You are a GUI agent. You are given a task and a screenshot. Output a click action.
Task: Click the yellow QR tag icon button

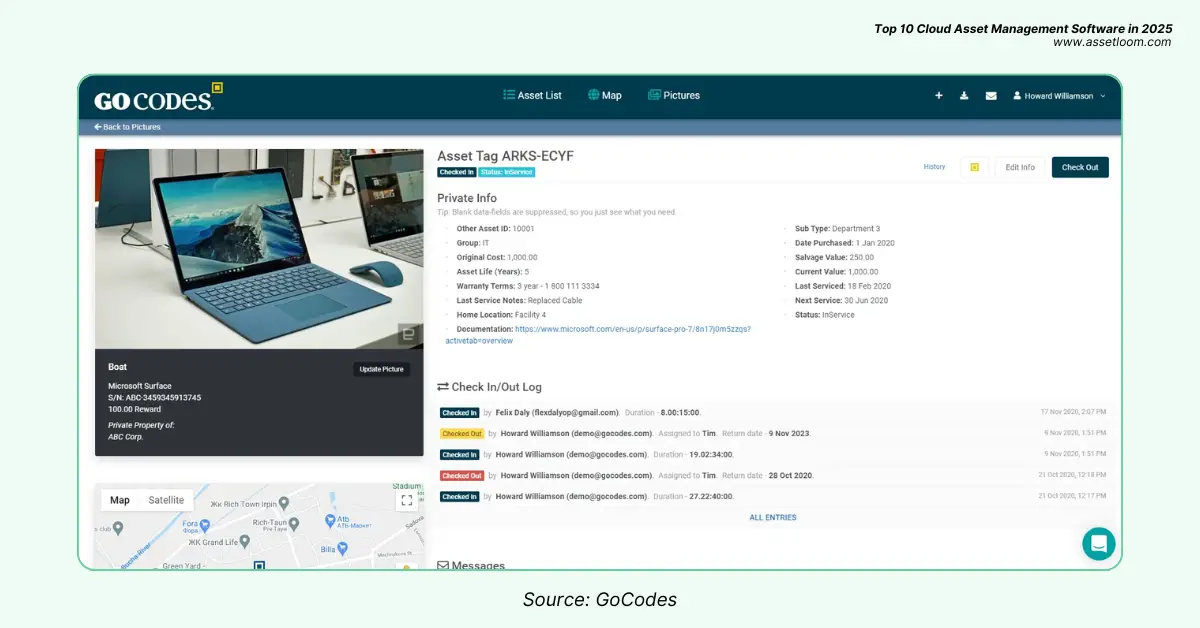pyautogui.click(x=974, y=167)
